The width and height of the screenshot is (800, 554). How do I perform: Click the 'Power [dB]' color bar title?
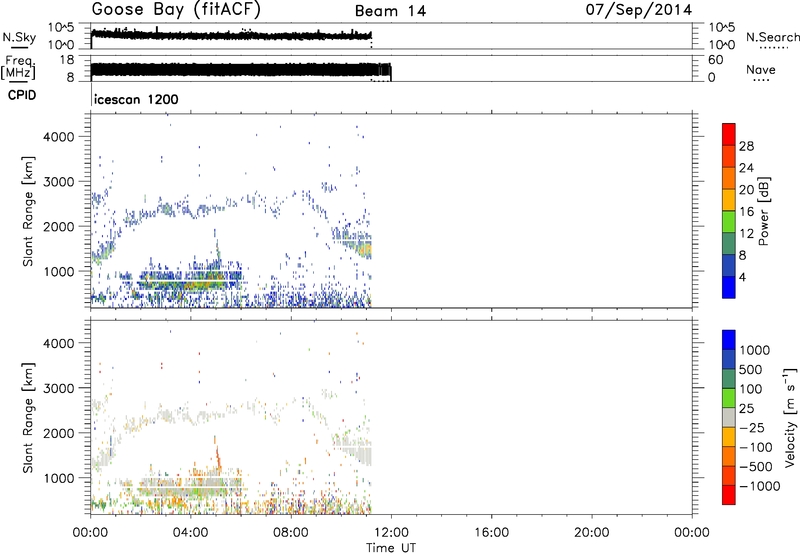coord(764,211)
